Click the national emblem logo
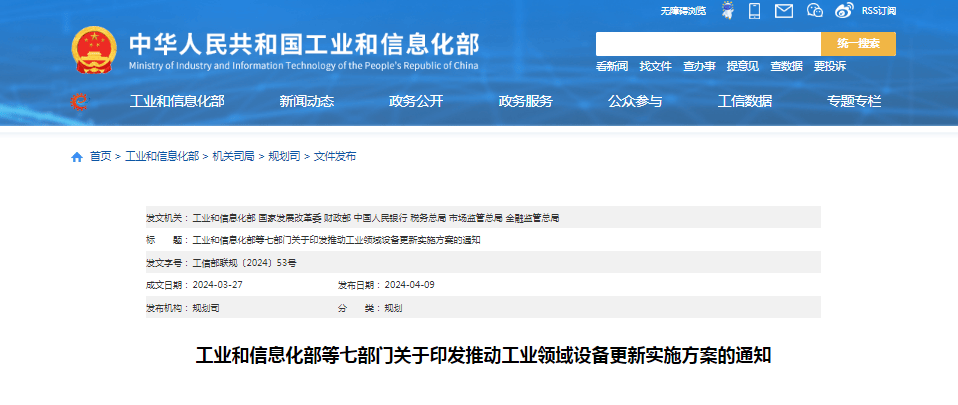The image size is (958, 405). pyautogui.click(x=93, y=49)
